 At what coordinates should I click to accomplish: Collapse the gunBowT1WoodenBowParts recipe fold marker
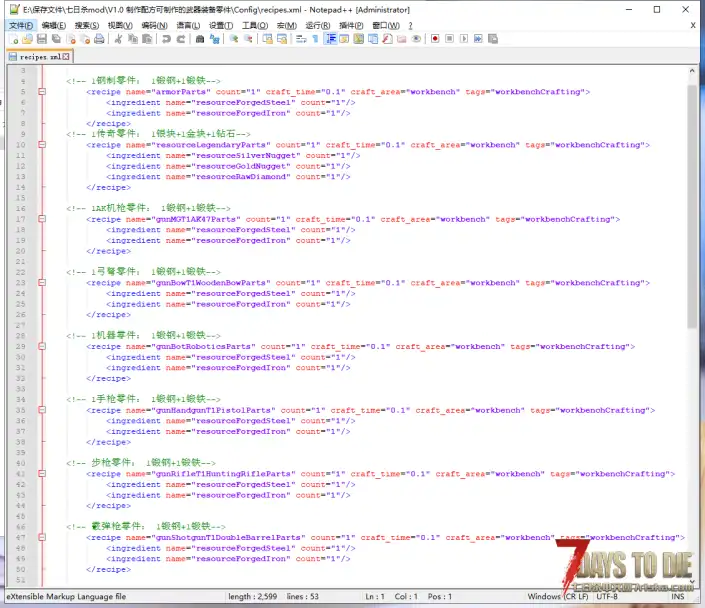[x=42, y=283]
